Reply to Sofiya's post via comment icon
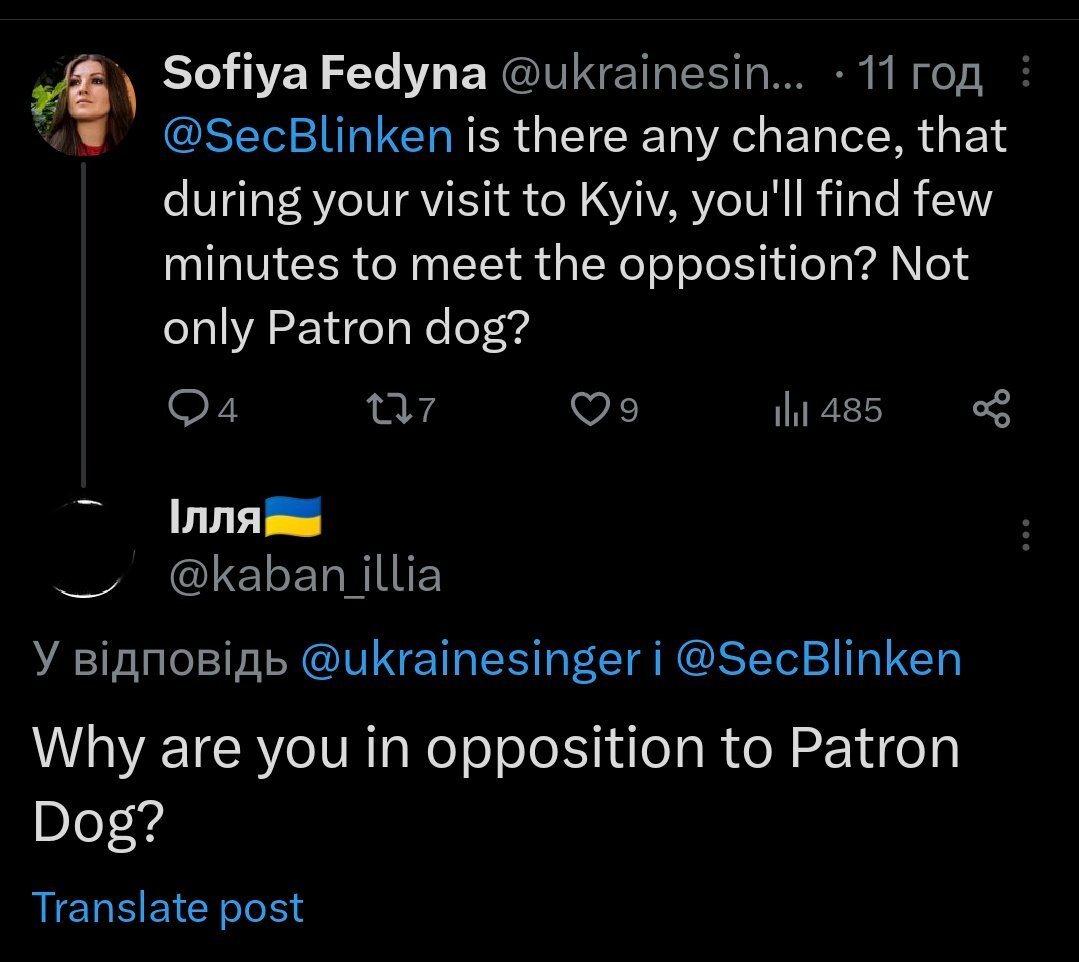Image resolution: width=1079 pixels, height=962 pixels. click(x=188, y=409)
